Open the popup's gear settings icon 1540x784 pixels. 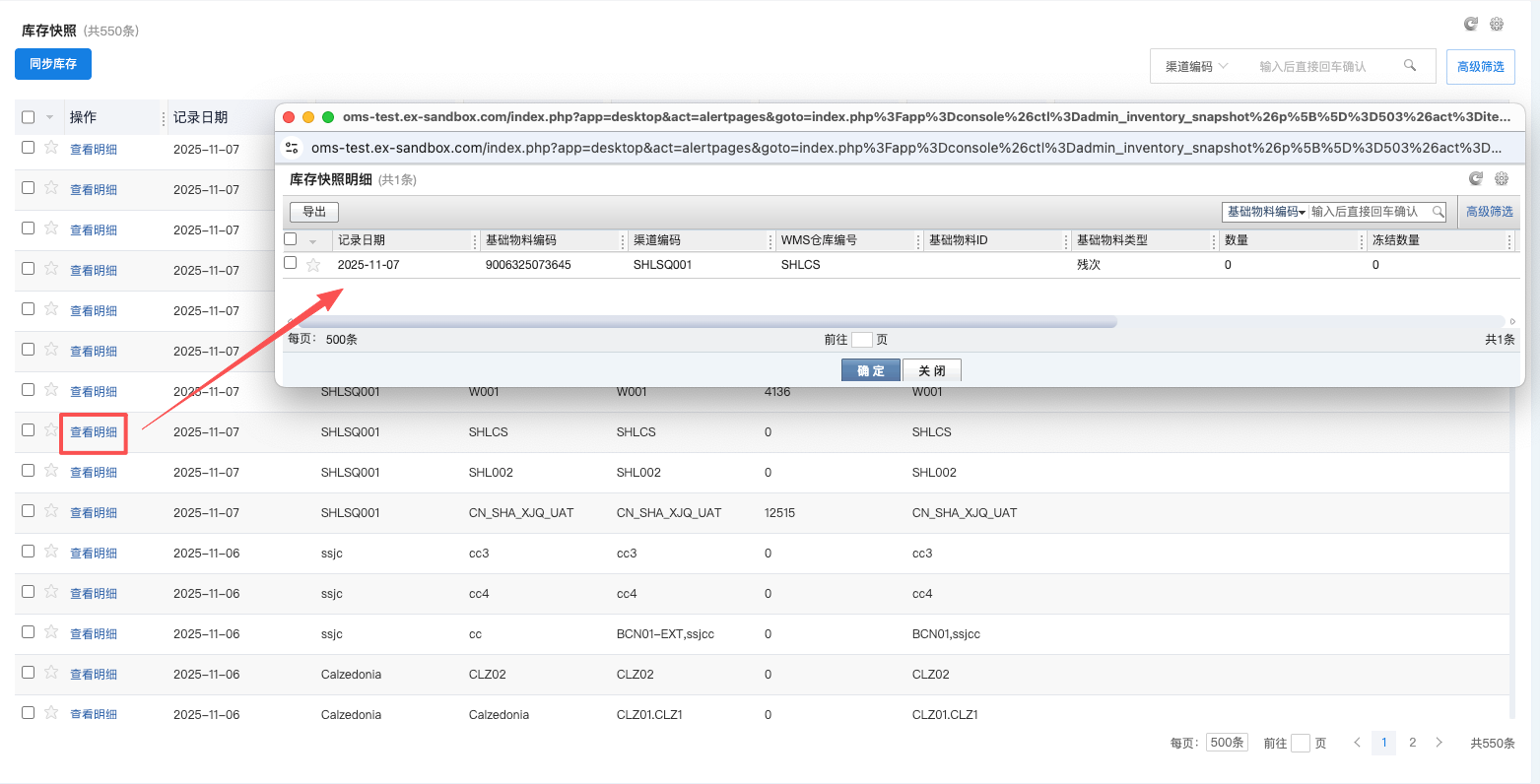(1502, 178)
